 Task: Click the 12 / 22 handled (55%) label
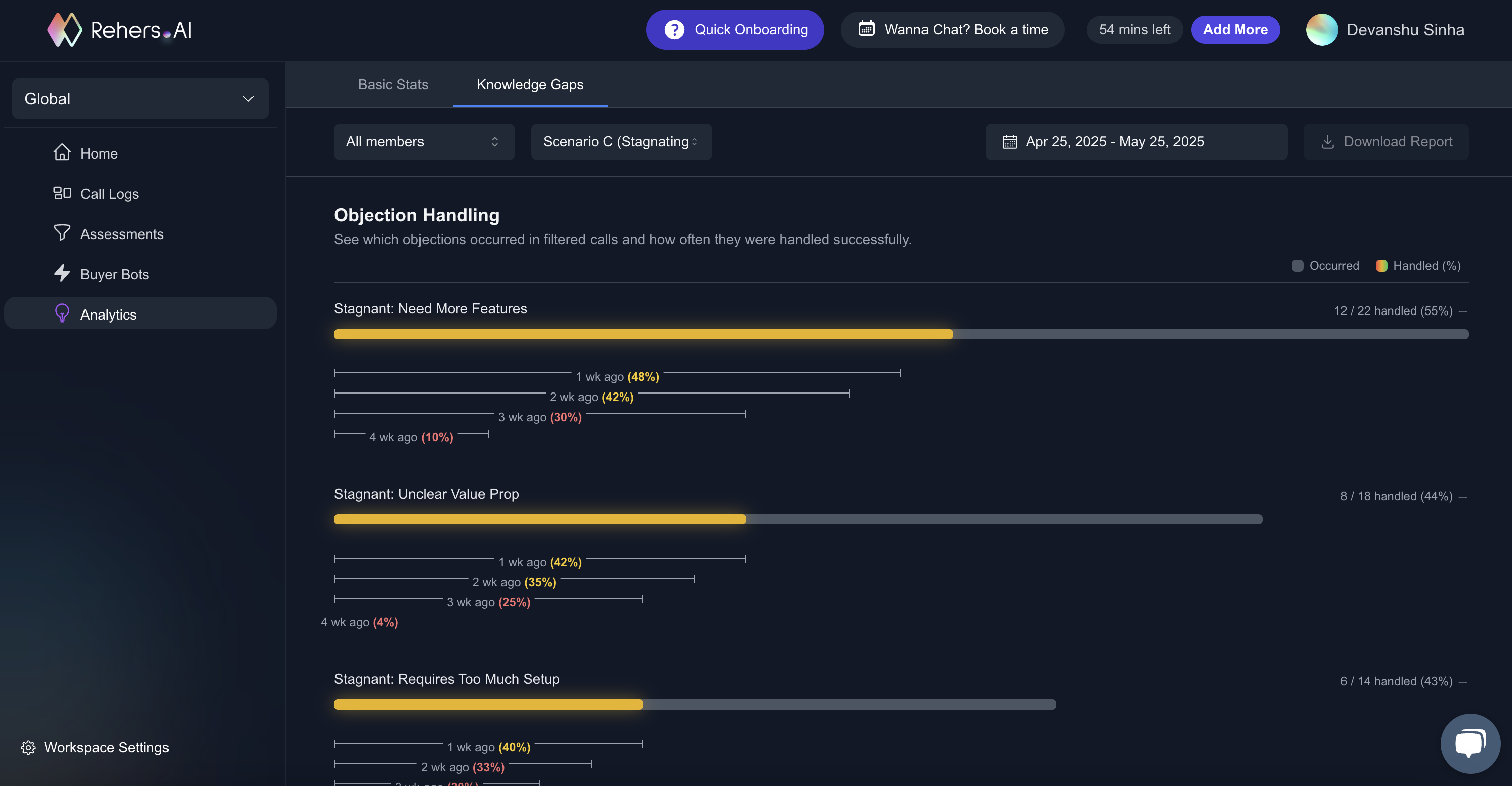click(x=1393, y=311)
